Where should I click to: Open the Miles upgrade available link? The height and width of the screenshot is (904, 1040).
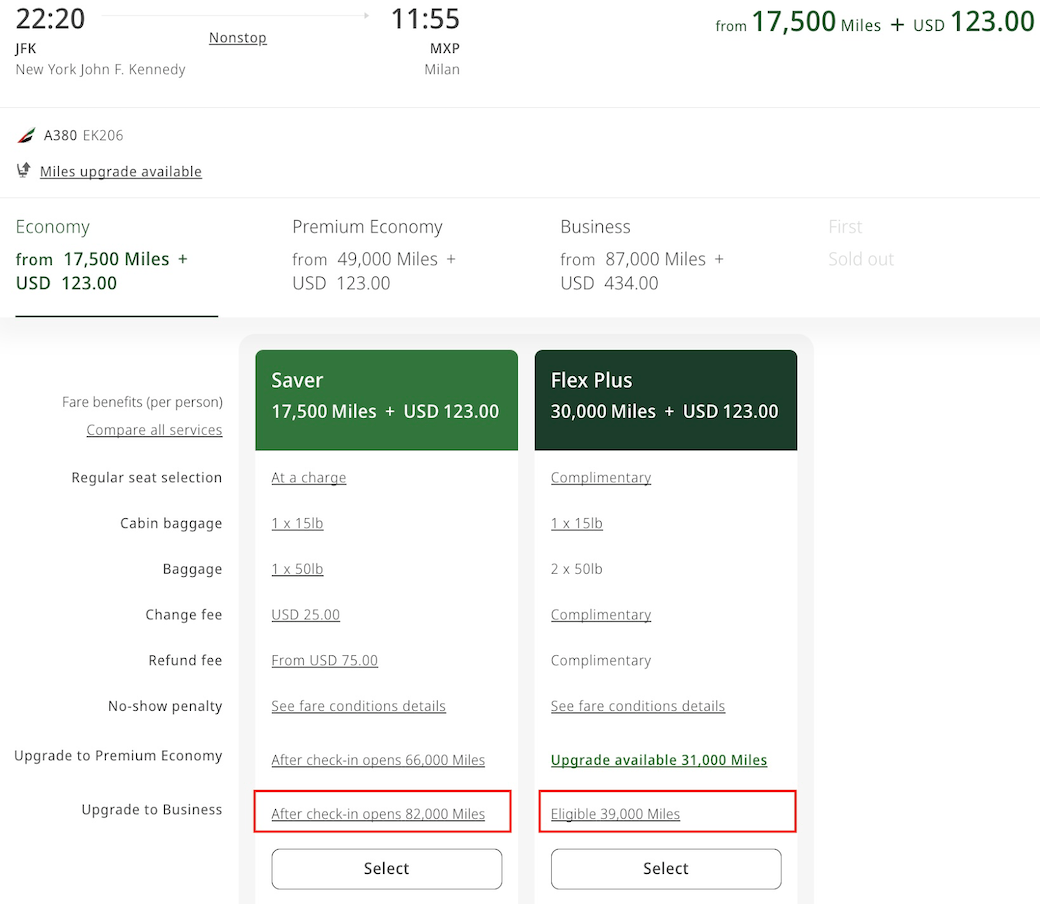coord(120,172)
